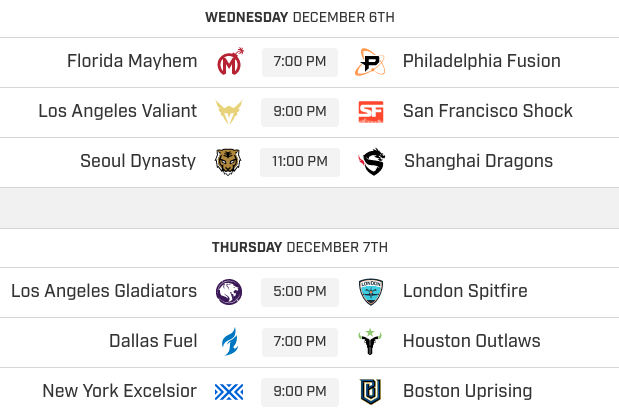Image resolution: width=619 pixels, height=414 pixels.
Task: Open the Houston Outlaws longhorn logo
Action: (x=370, y=342)
